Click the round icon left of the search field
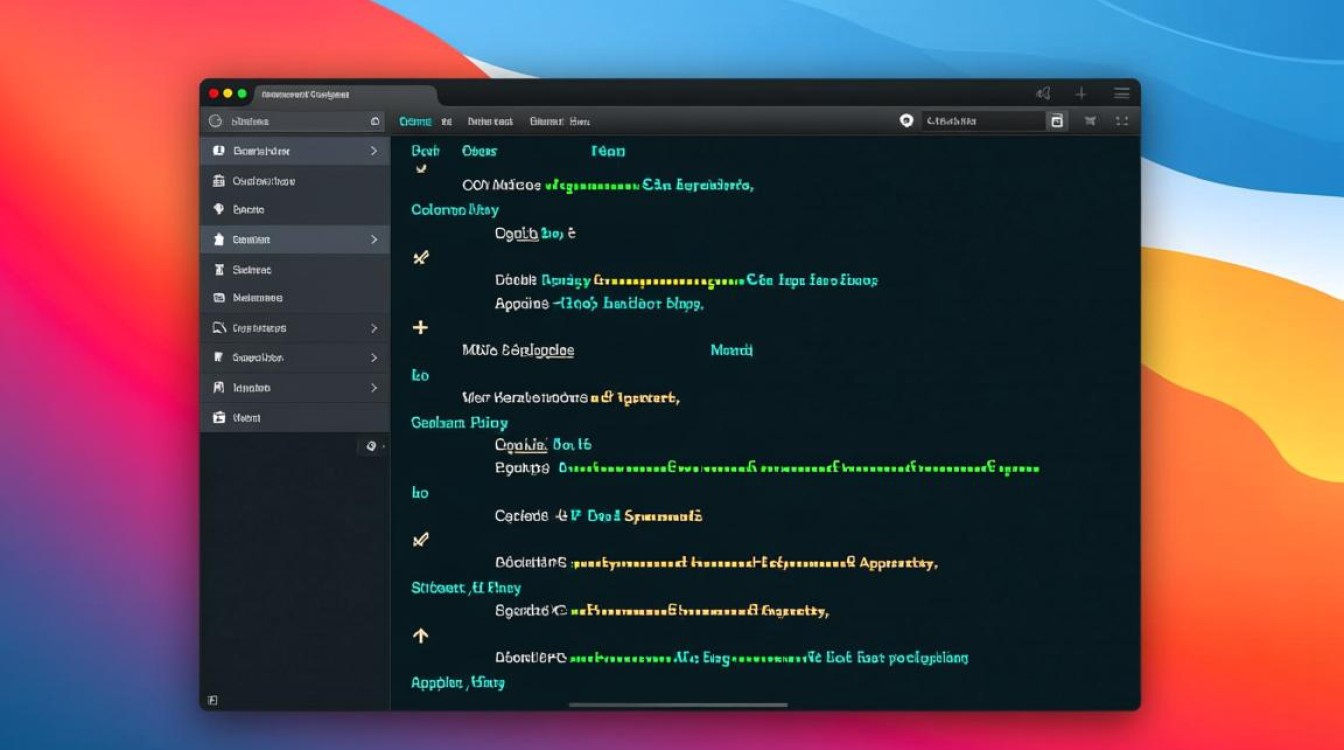 click(907, 121)
